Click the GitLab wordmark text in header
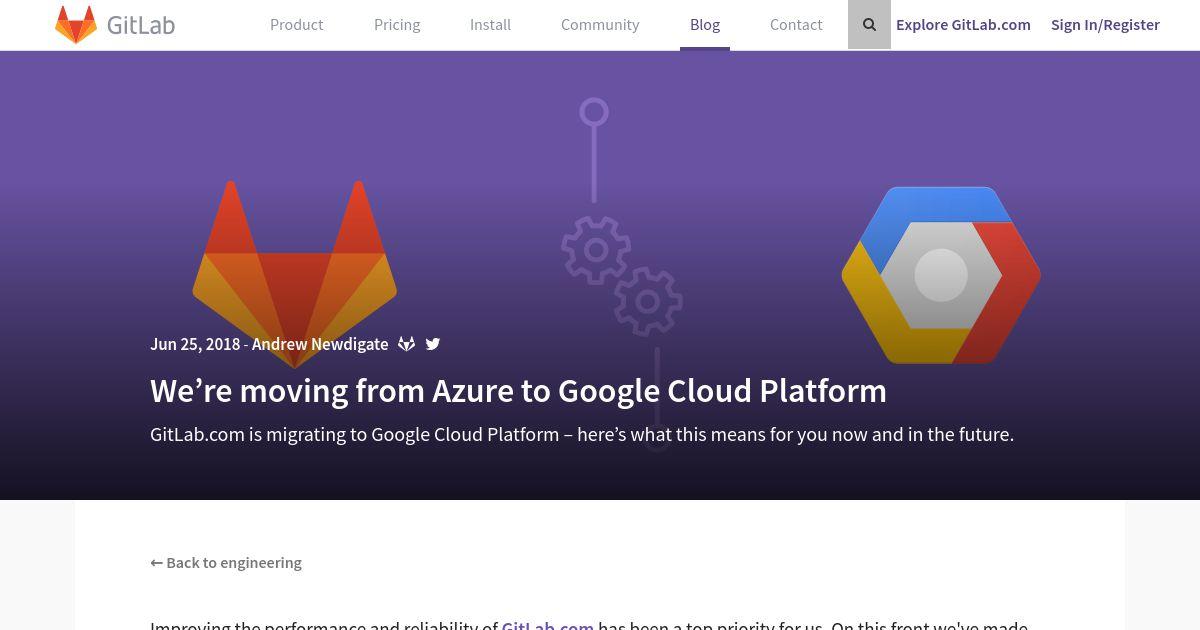Viewport: 1200px width, 630px height. [141, 25]
